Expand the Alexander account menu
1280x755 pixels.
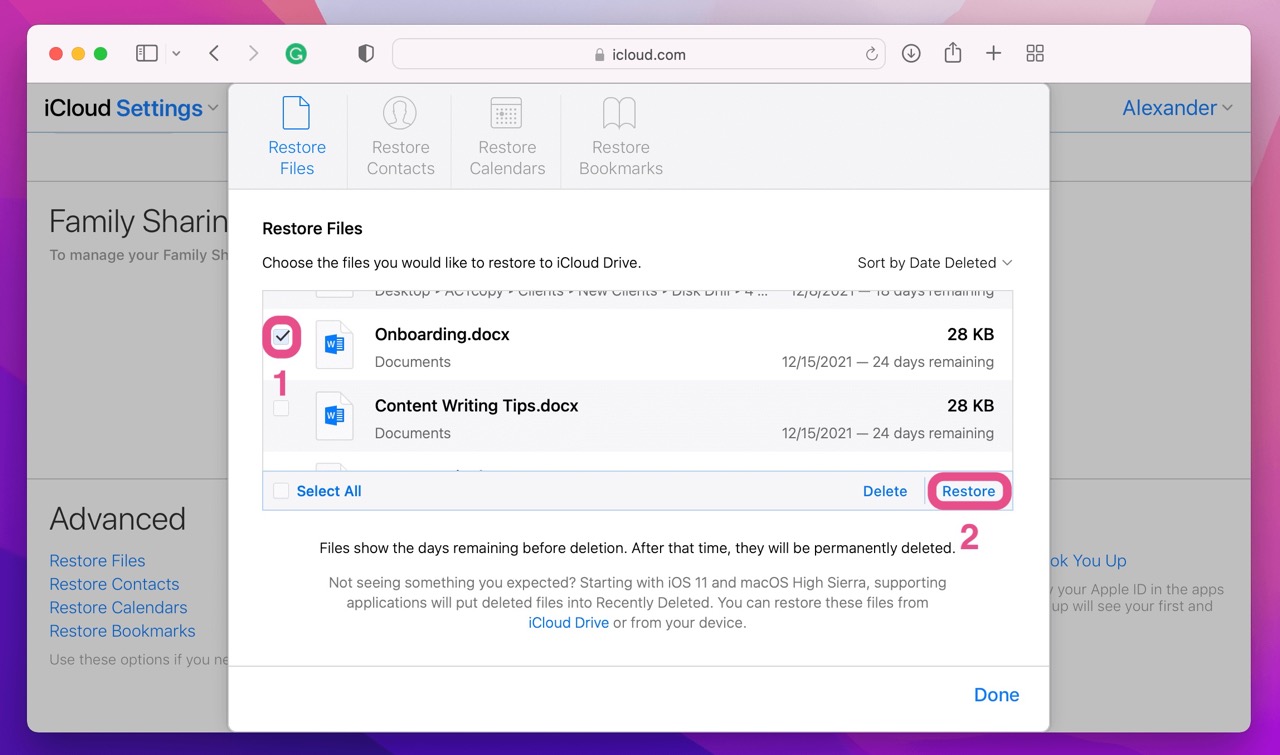1176,108
